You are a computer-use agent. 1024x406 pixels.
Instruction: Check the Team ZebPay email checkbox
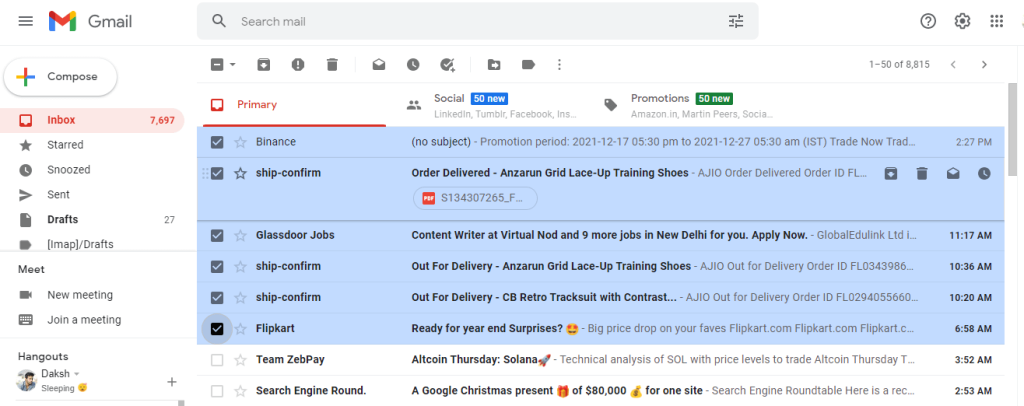[217, 360]
